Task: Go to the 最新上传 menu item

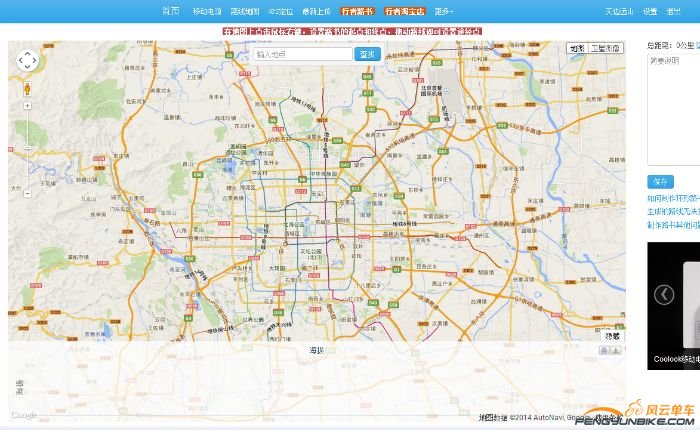Action: pyautogui.click(x=315, y=11)
